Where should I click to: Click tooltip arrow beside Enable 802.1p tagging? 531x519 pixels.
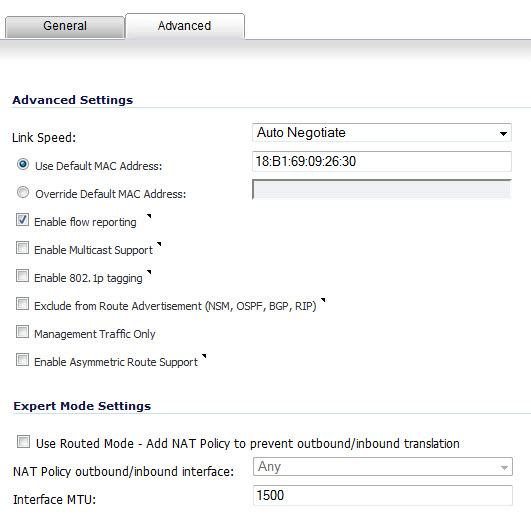pyautogui.click(x=149, y=272)
